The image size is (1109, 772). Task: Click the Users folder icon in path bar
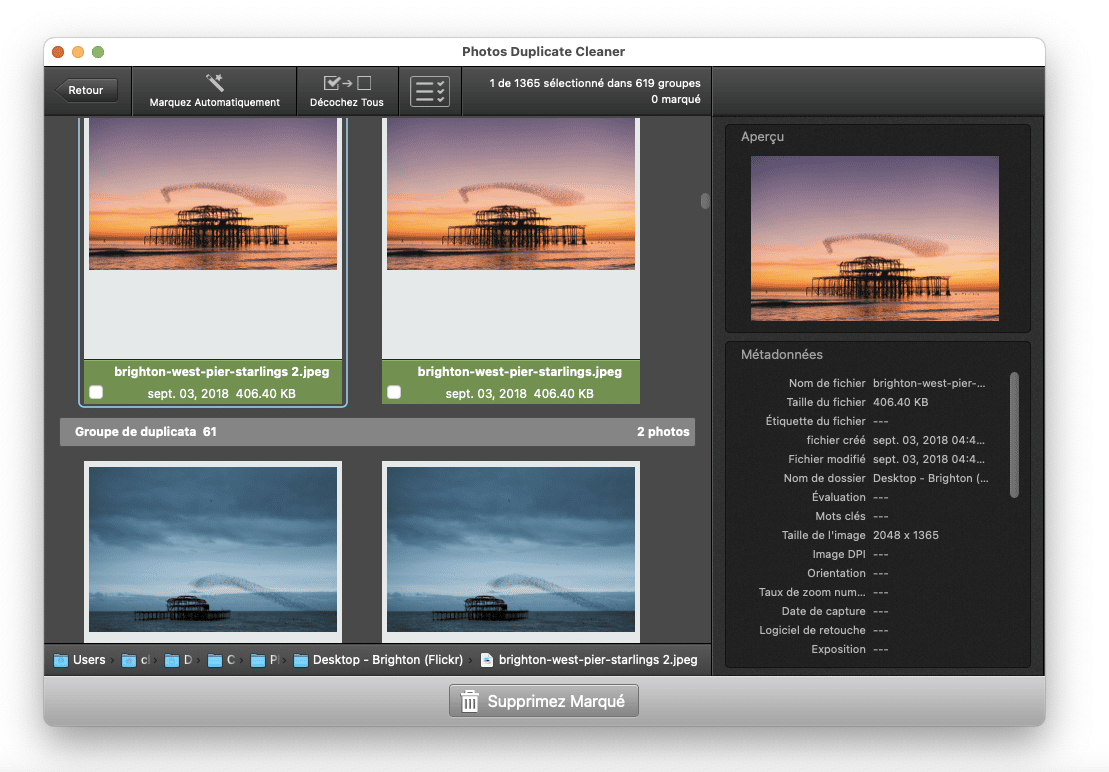tap(62, 660)
